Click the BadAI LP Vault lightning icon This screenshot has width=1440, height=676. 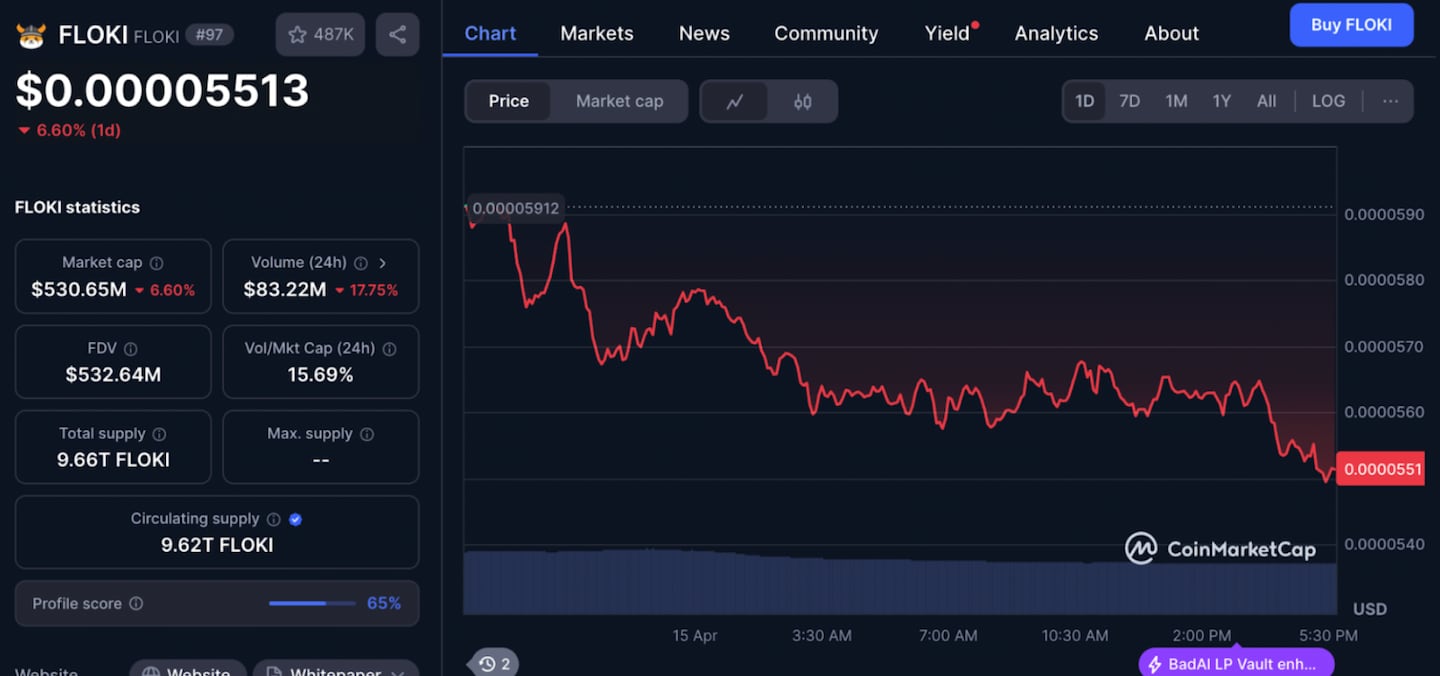point(1155,664)
